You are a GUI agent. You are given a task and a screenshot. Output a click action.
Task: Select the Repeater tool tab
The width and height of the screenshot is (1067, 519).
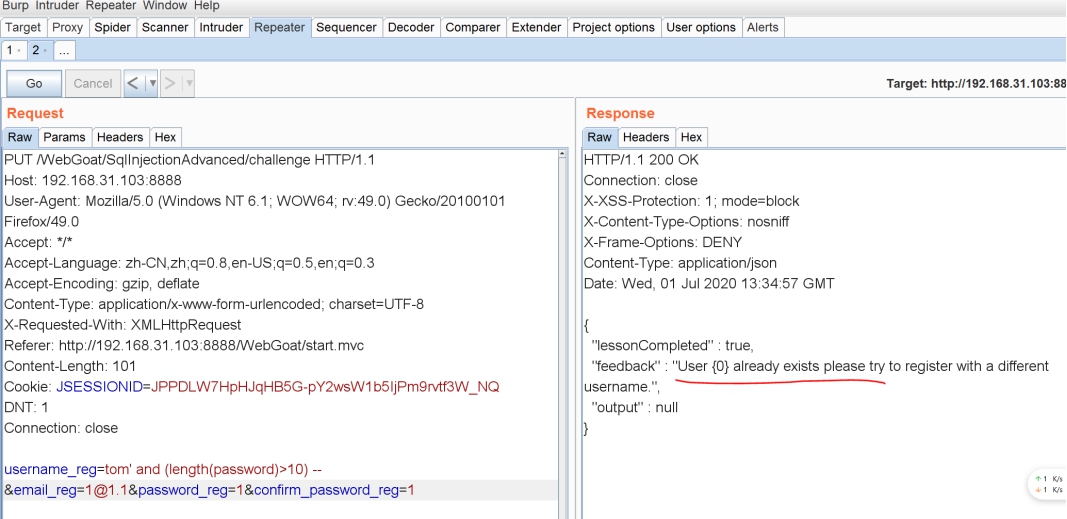pos(280,27)
